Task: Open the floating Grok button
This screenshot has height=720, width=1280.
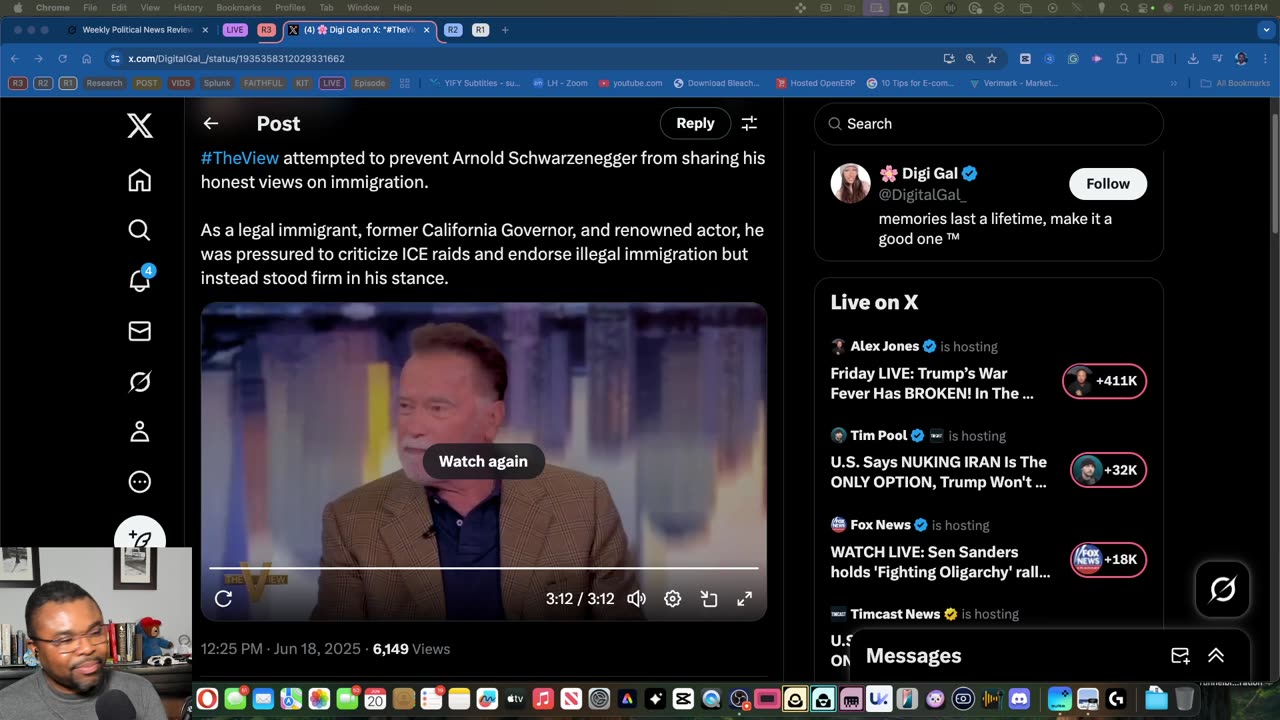Action: [1222, 590]
